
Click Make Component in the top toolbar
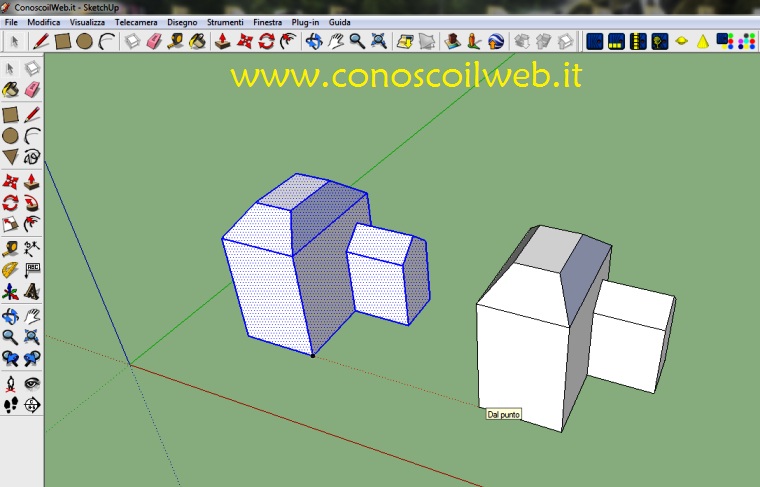coord(132,42)
